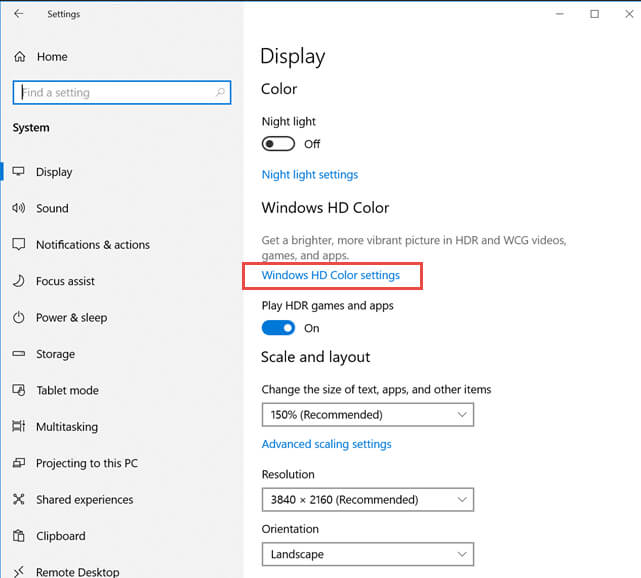Open the Resolution dropdown
This screenshot has height=578, width=641.
click(368, 500)
